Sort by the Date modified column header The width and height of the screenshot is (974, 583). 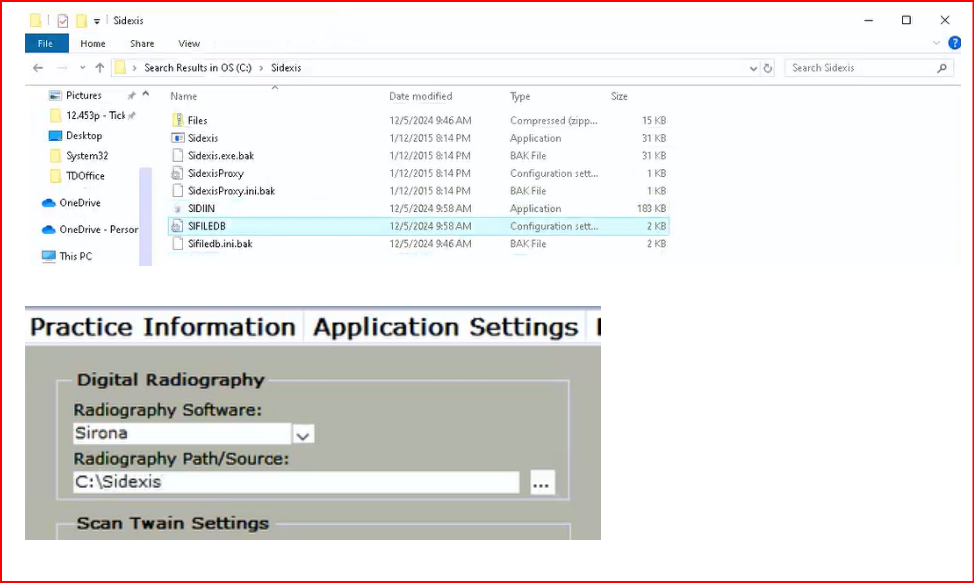pos(420,97)
